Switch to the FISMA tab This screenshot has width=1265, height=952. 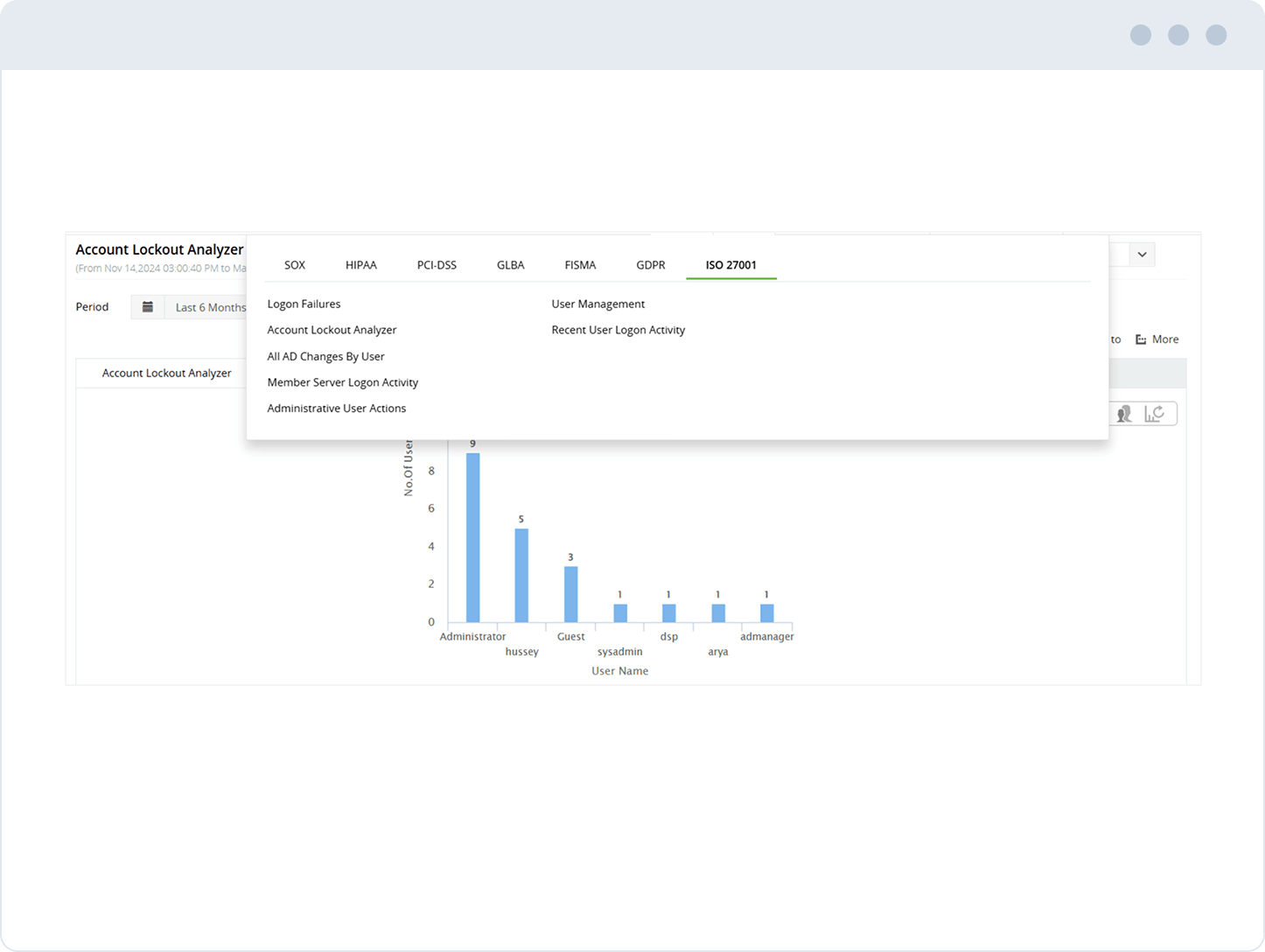(x=580, y=265)
